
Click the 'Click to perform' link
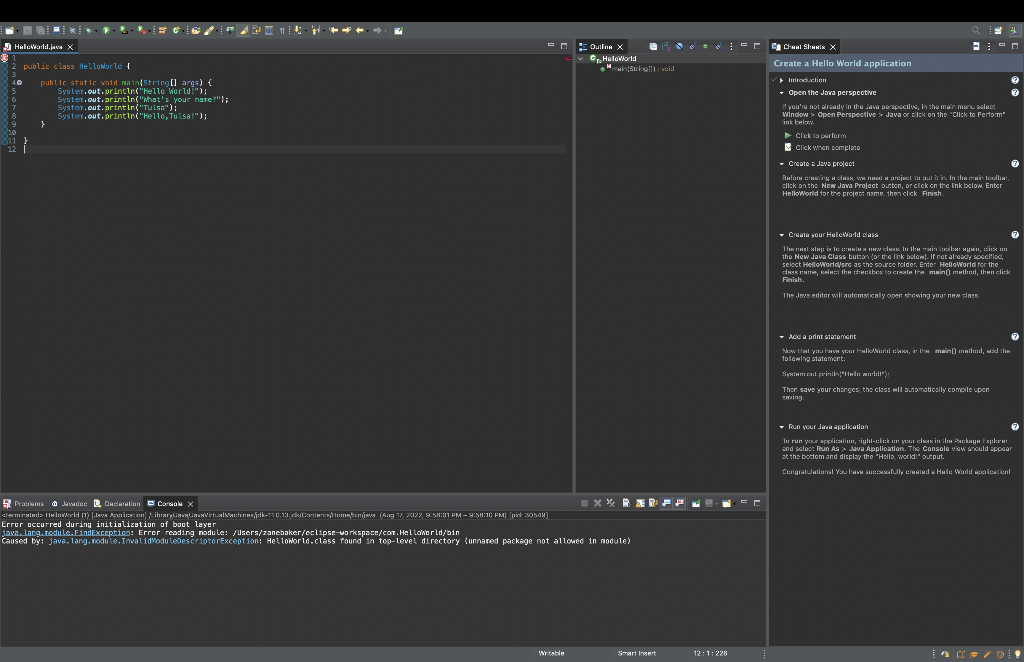coord(820,135)
